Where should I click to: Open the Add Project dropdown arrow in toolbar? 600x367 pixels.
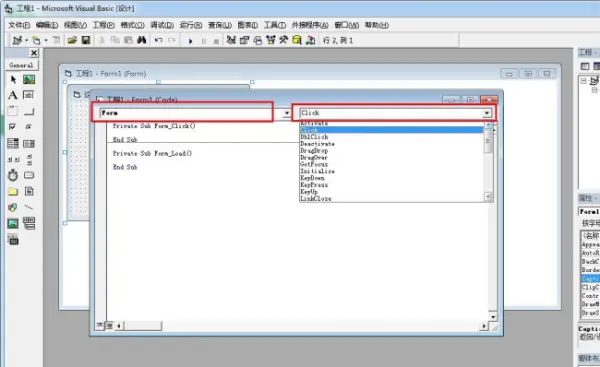pos(26,40)
